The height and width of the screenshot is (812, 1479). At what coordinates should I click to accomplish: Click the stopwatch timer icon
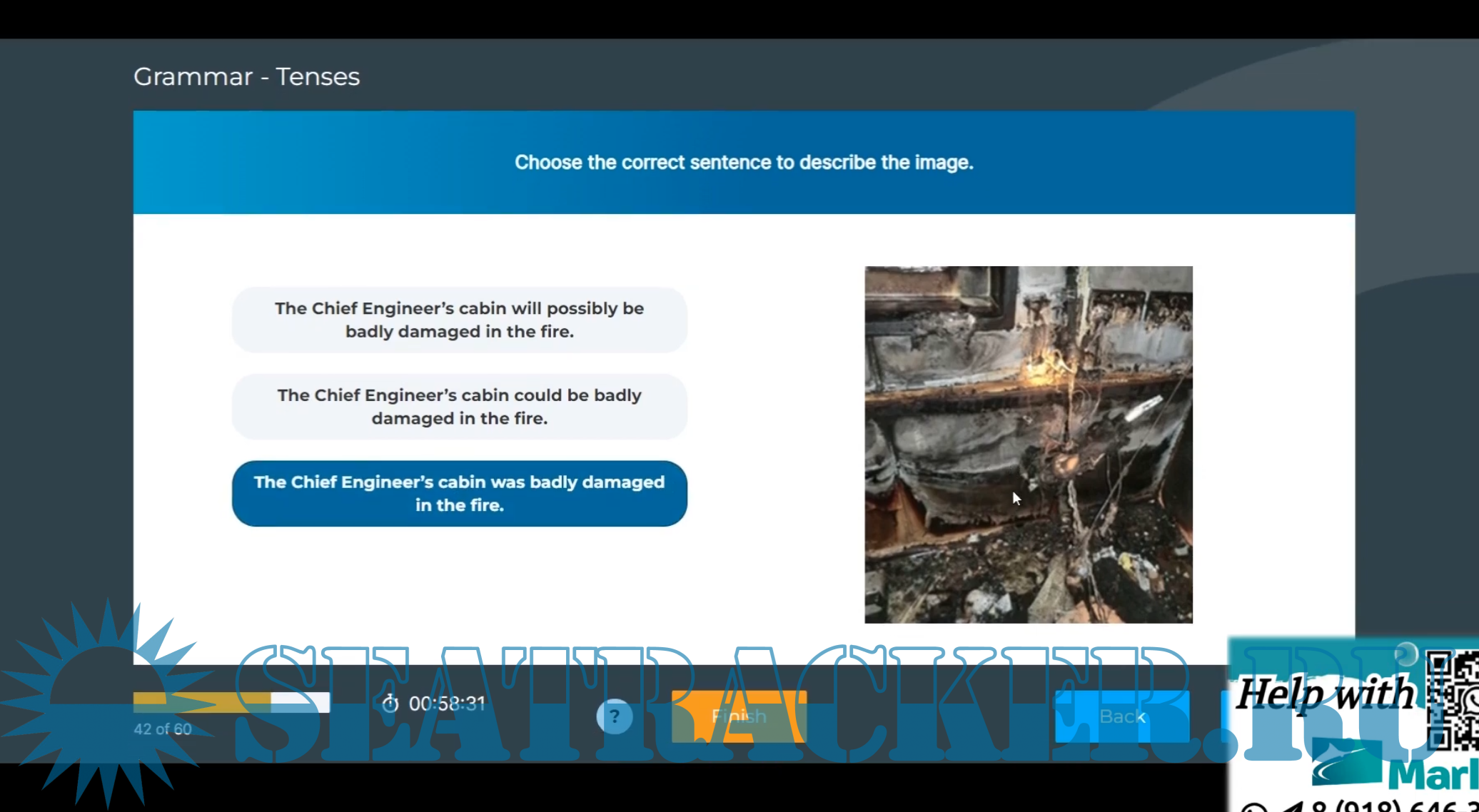point(390,704)
